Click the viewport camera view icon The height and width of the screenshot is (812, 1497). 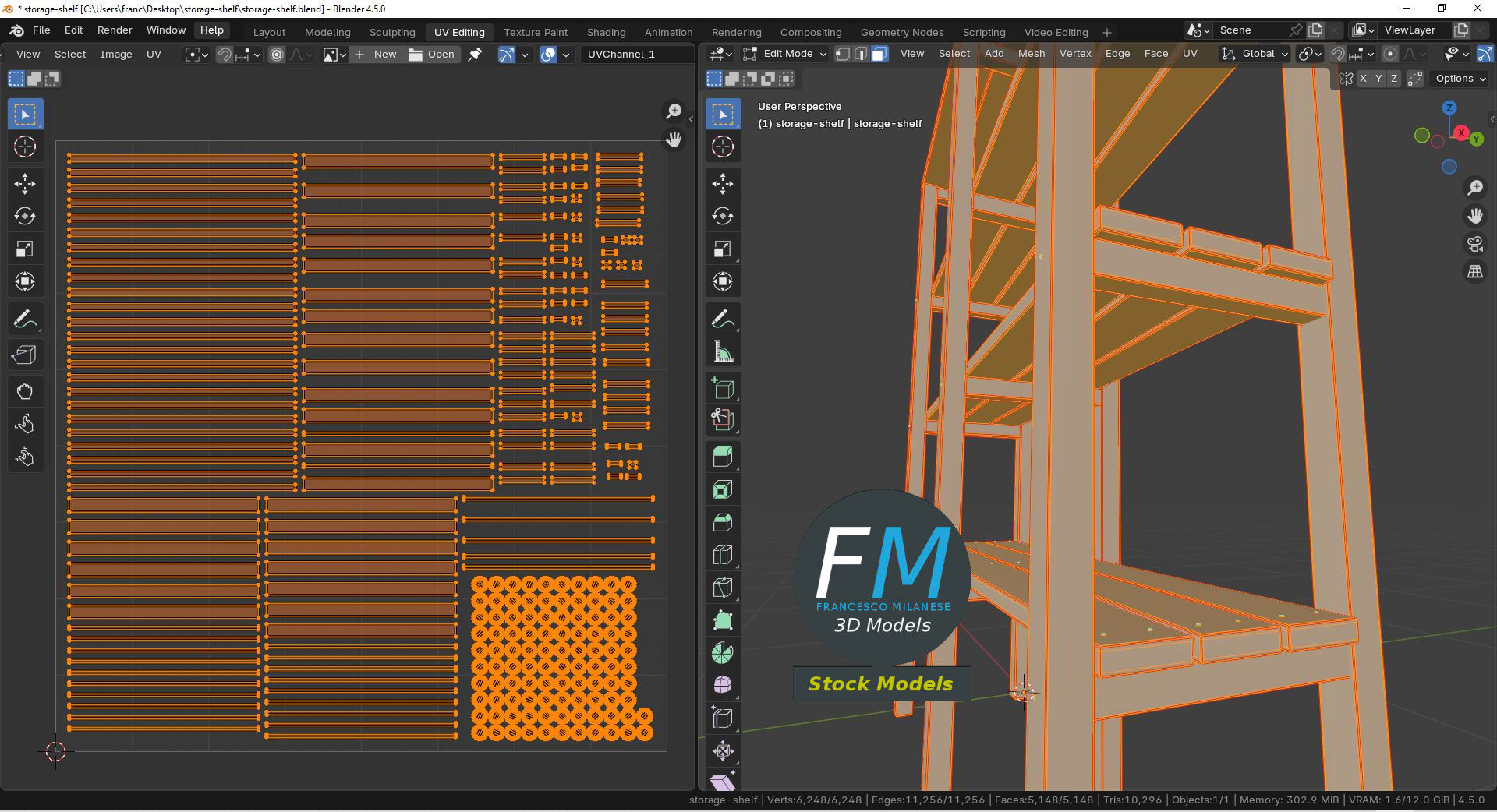1474,245
